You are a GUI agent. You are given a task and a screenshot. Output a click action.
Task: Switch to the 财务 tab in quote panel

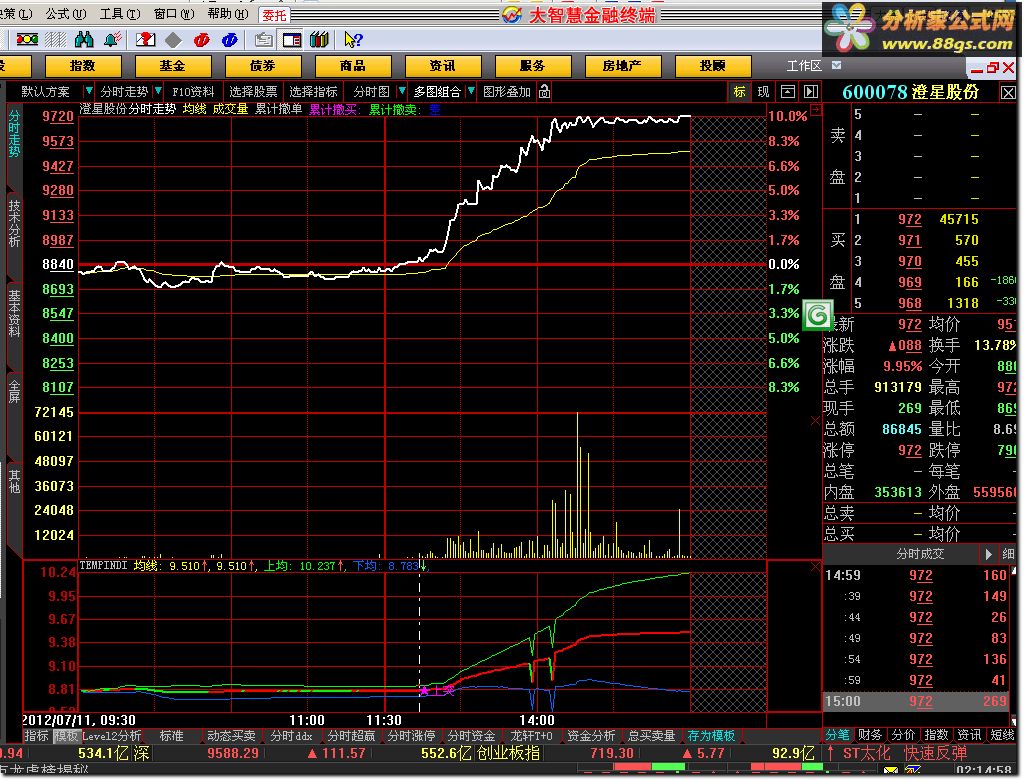tap(871, 735)
